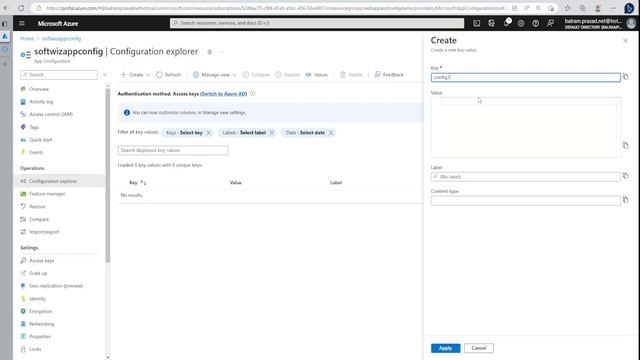Select Configuration explorer menu item
640x360 pixels.
coord(59,181)
